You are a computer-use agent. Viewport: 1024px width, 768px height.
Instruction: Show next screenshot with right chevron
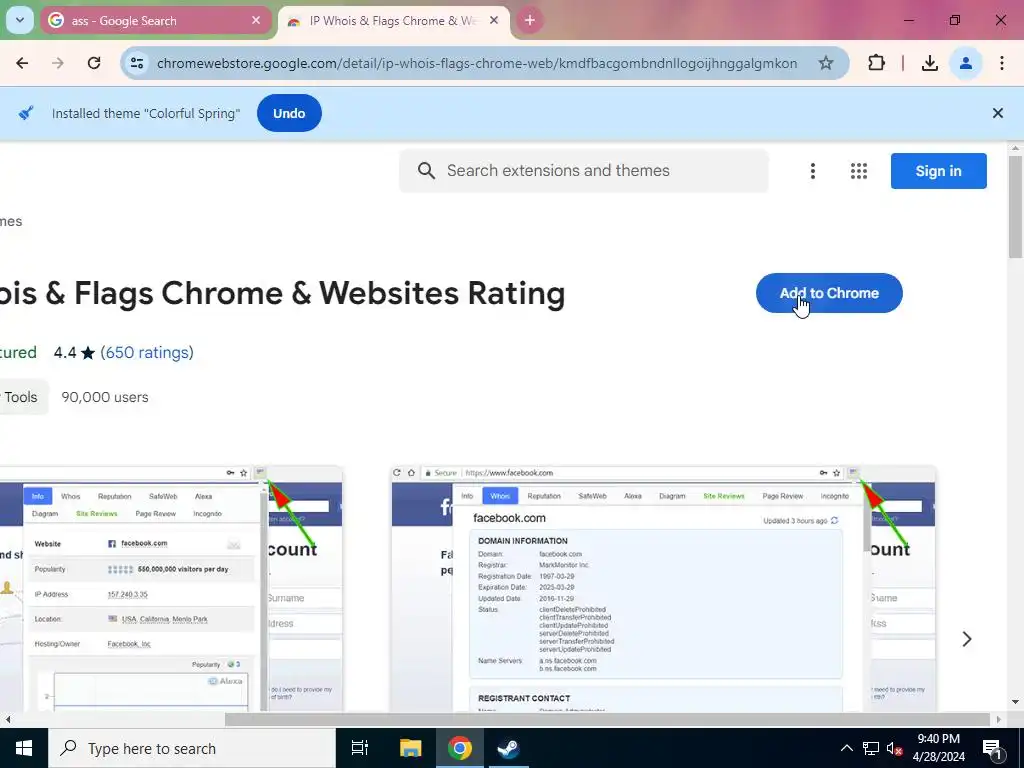(967, 639)
